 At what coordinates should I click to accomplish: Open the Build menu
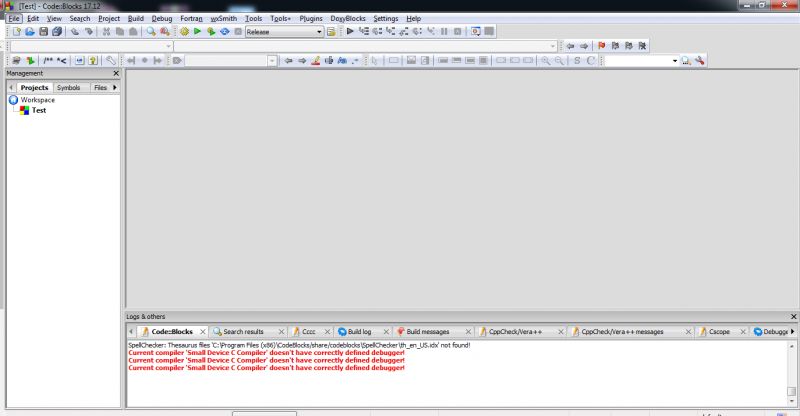136,18
